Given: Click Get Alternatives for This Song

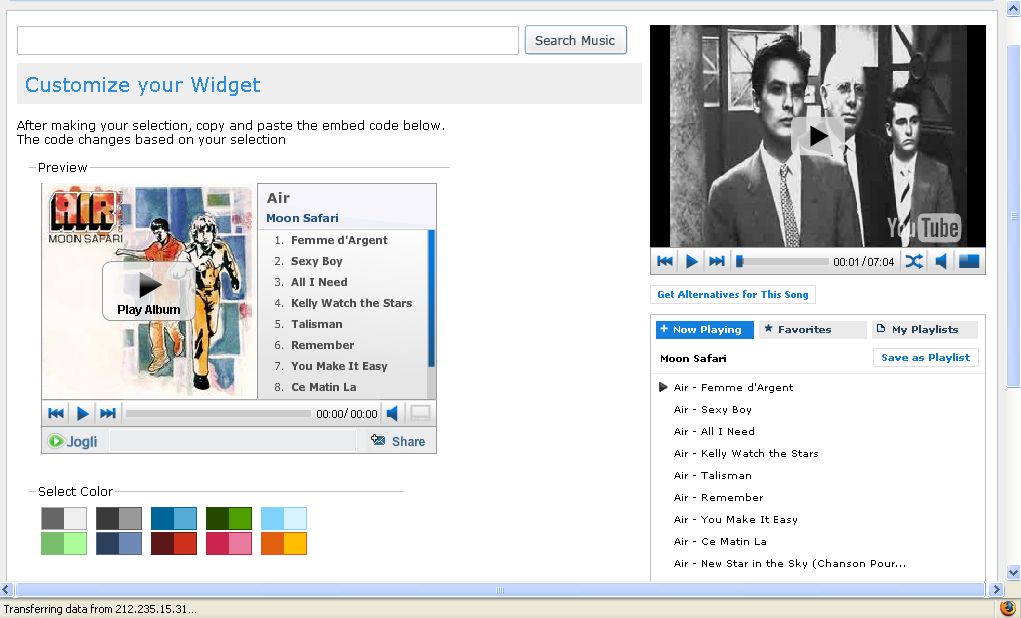Looking at the screenshot, I should (x=733, y=294).
